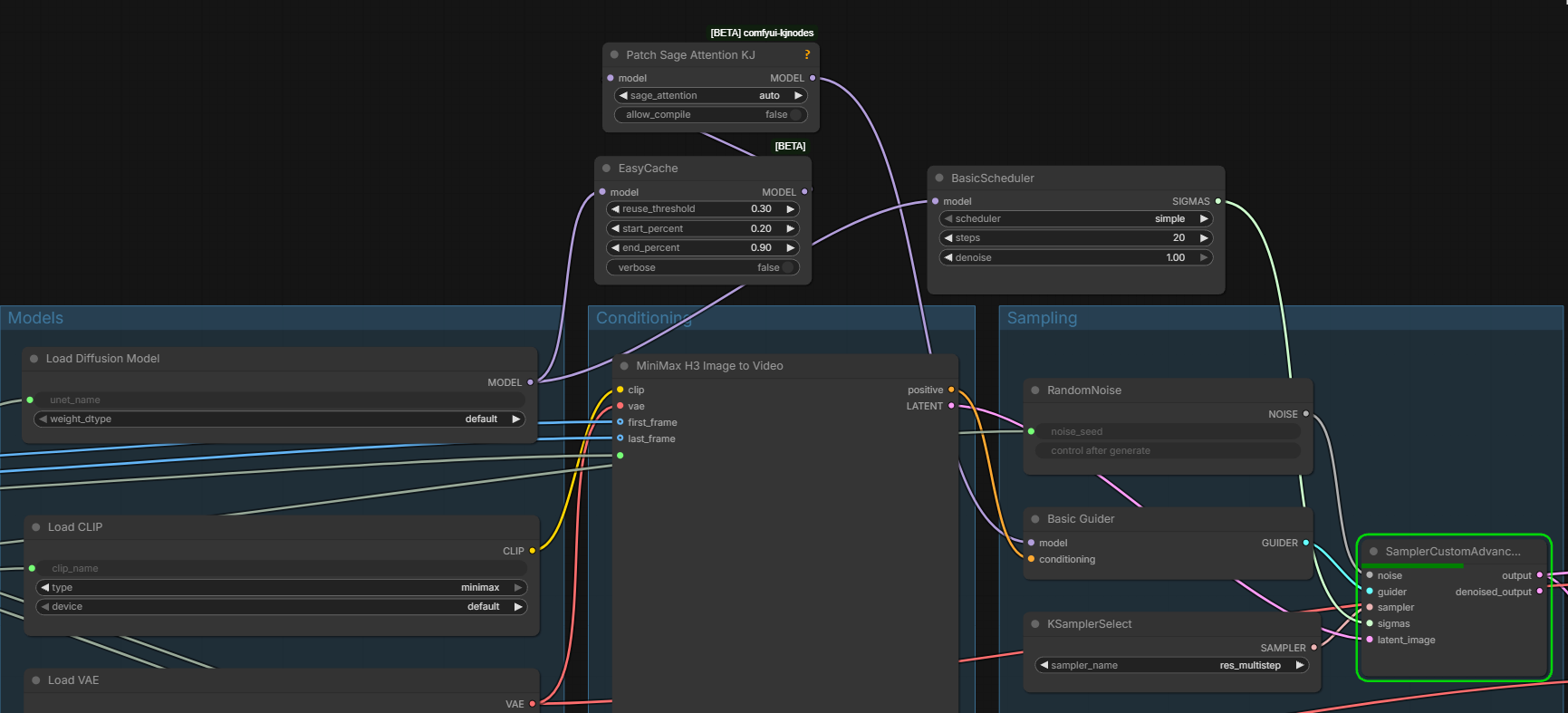Select next scheduler with the right arrow

[x=1204, y=218]
